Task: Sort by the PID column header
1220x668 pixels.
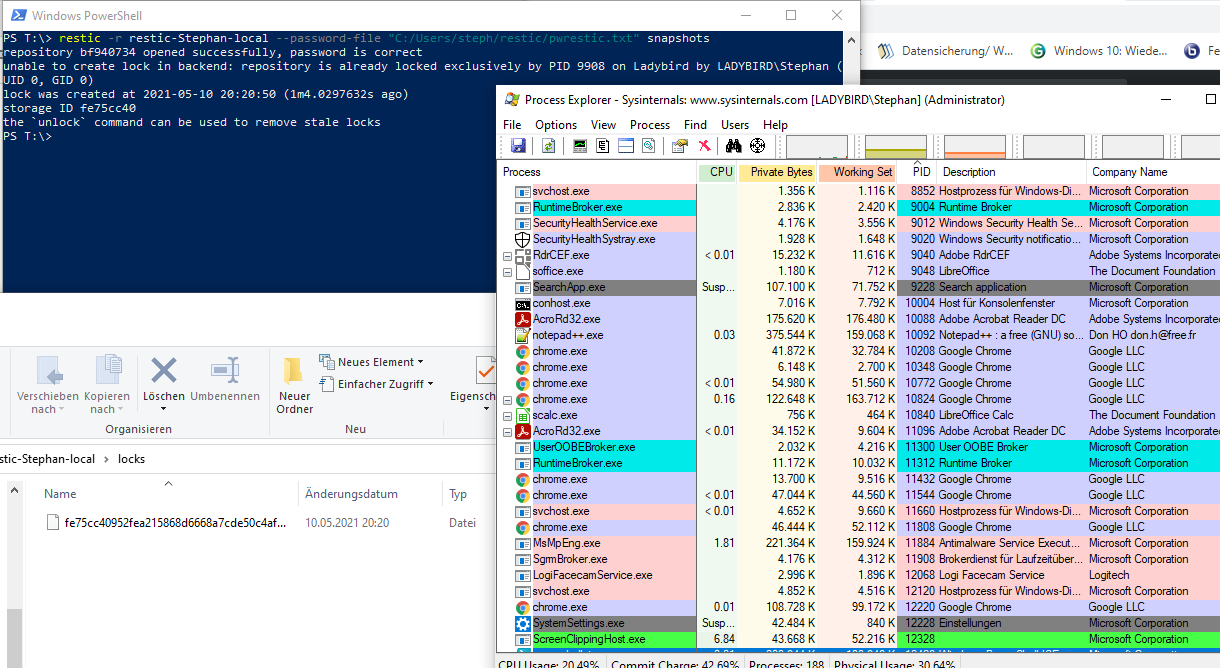Action: pos(918,172)
